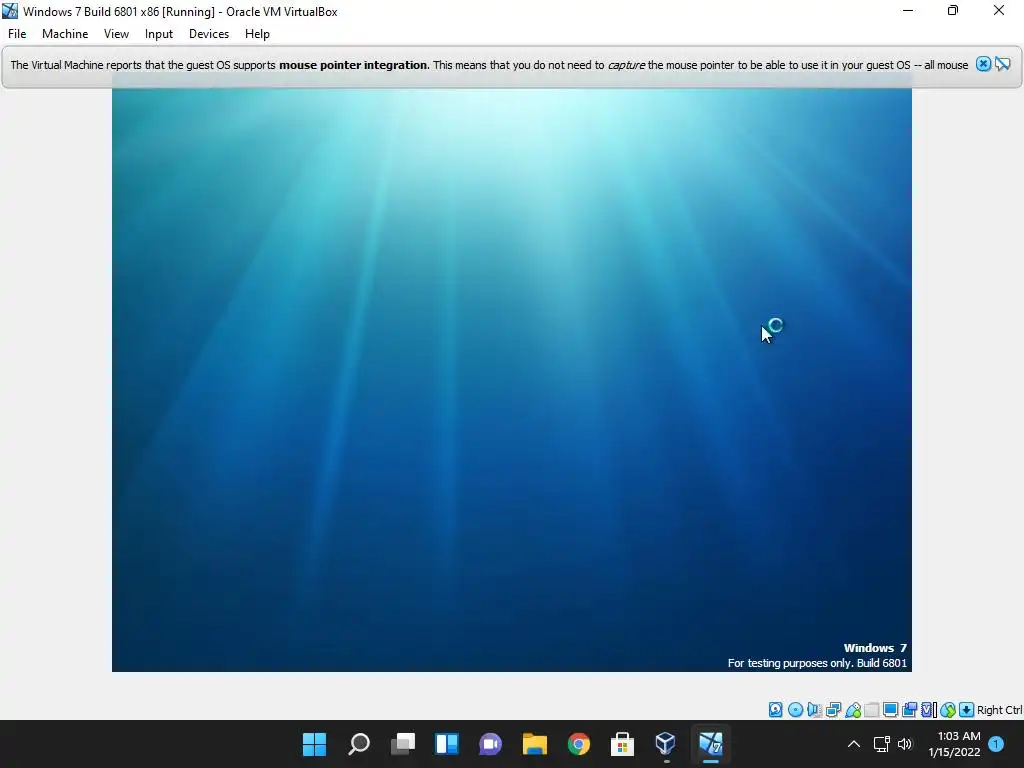1024x768 pixels.
Task: Expand hidden system tray icons
Action: click(854, 744)
